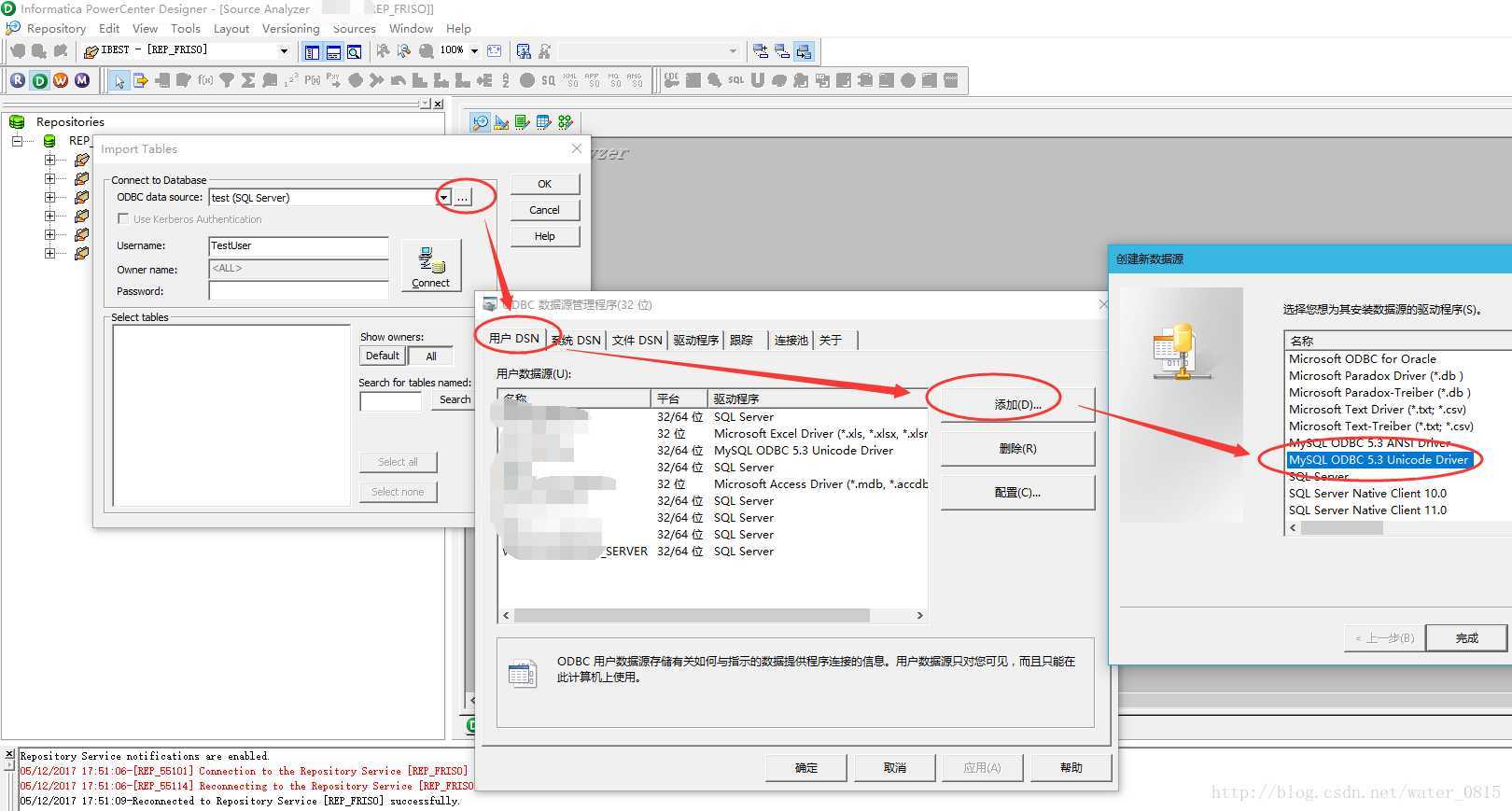Viewport: 1512px width, 811px height.
Task: Switch to the 系统 DSN tab
Action: click(x=576, y=340)
